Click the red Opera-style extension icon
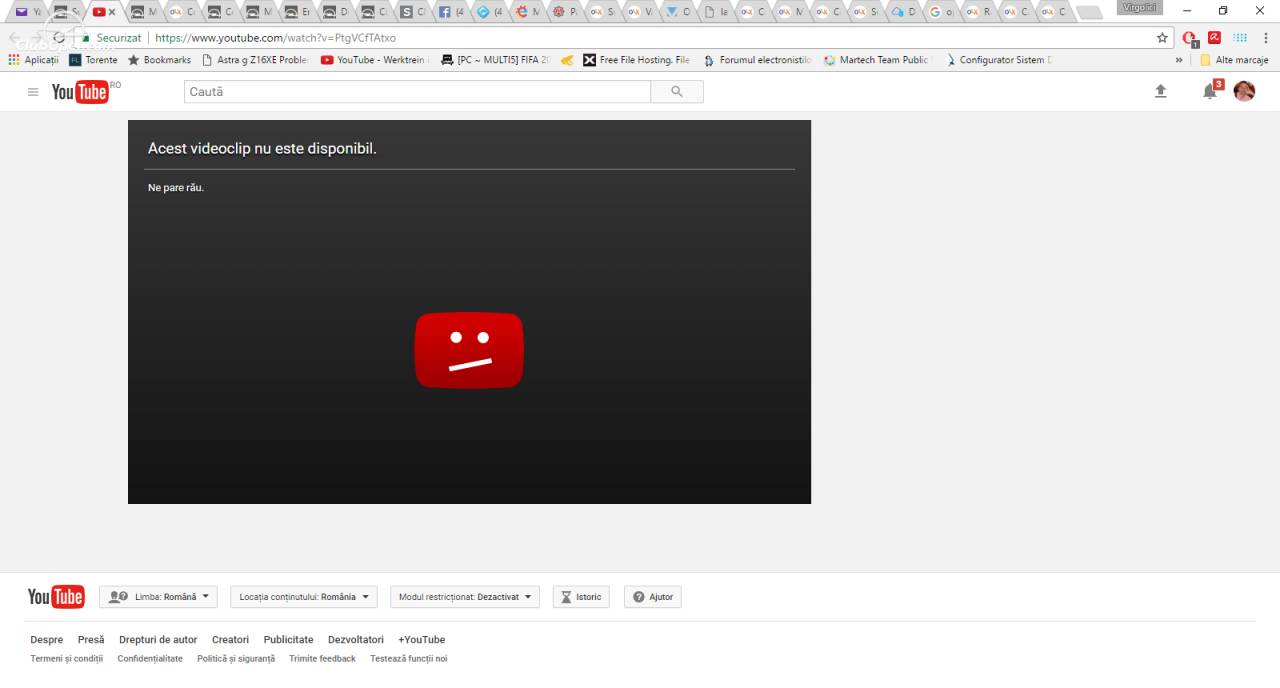1280x688 pixels. tap(1189, 38)
